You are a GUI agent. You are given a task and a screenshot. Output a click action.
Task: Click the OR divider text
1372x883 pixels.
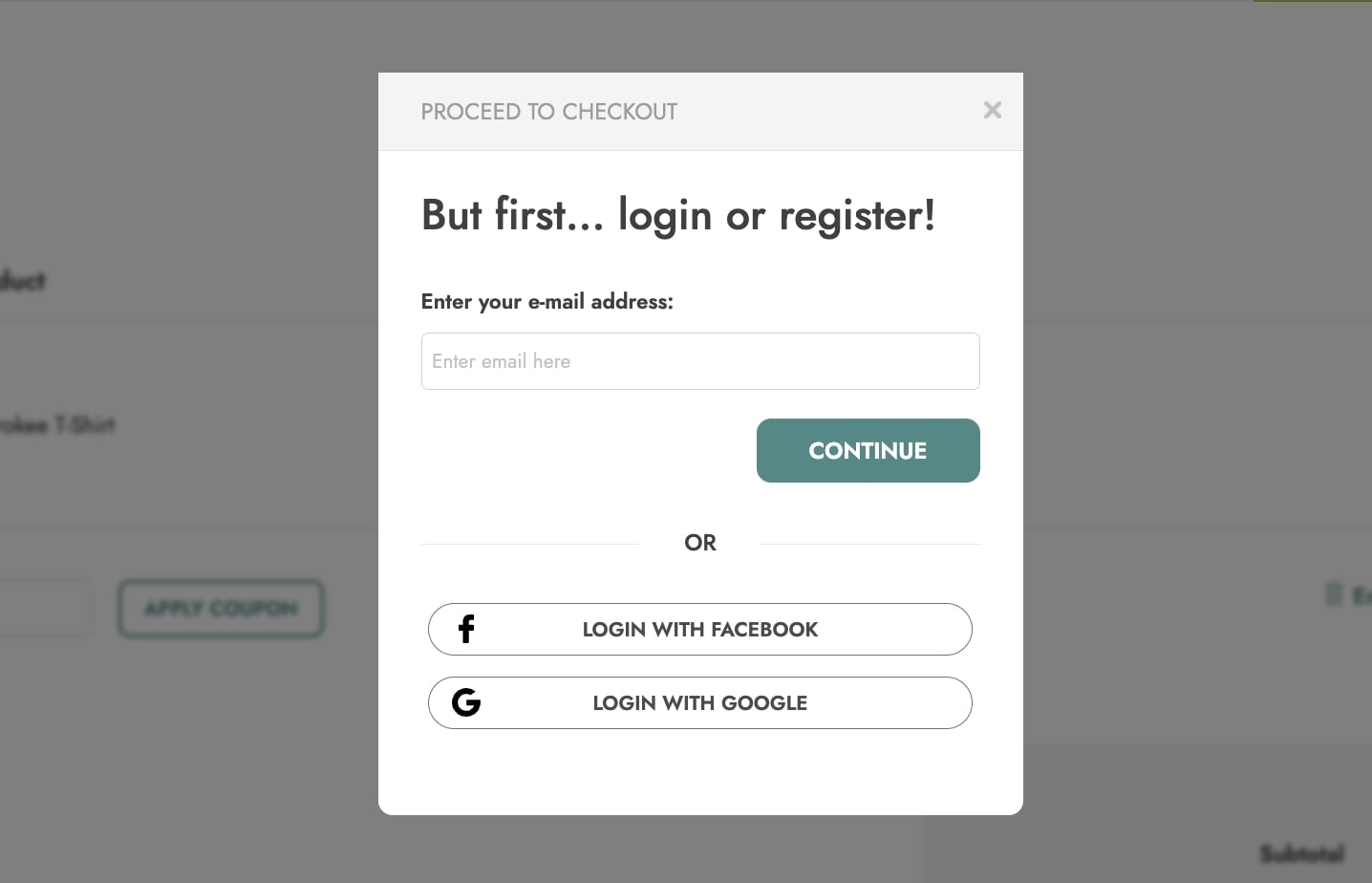tap(700, 543)
